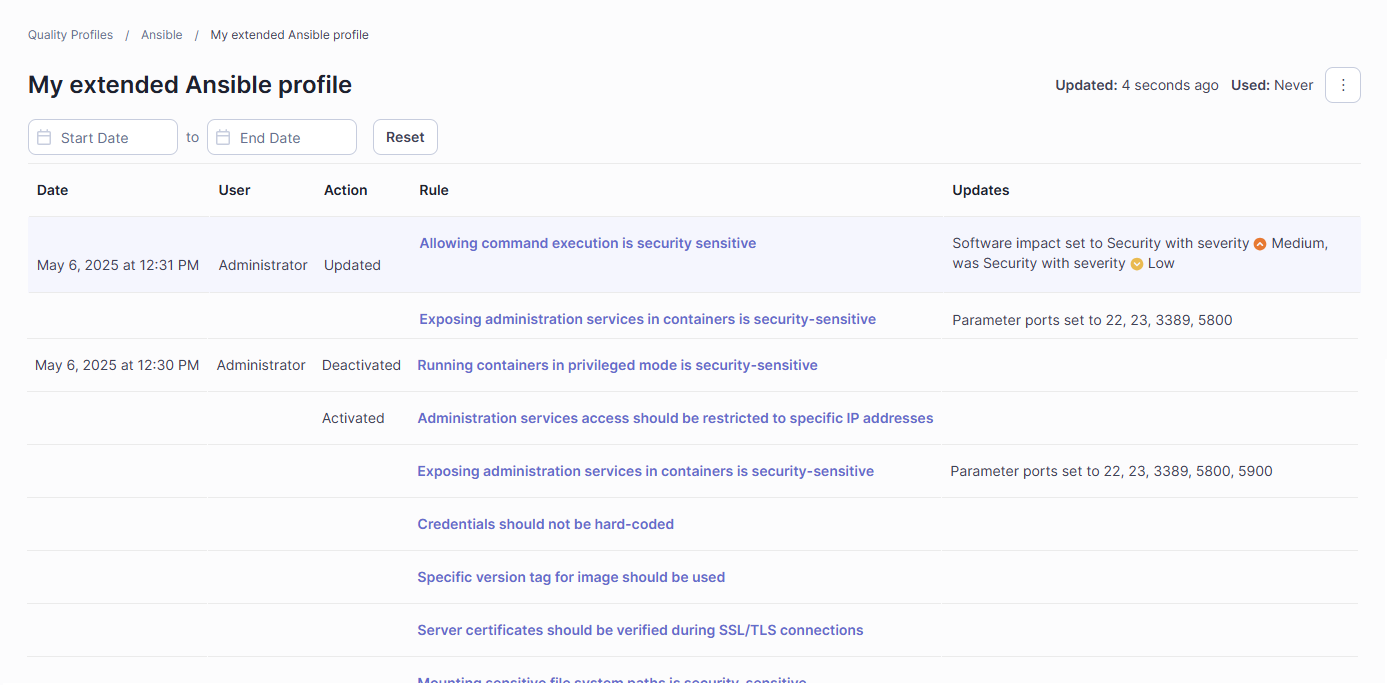Click the Medium severity indicator icon
This screenshot has width=1387, height=685.
[1259, 243]
